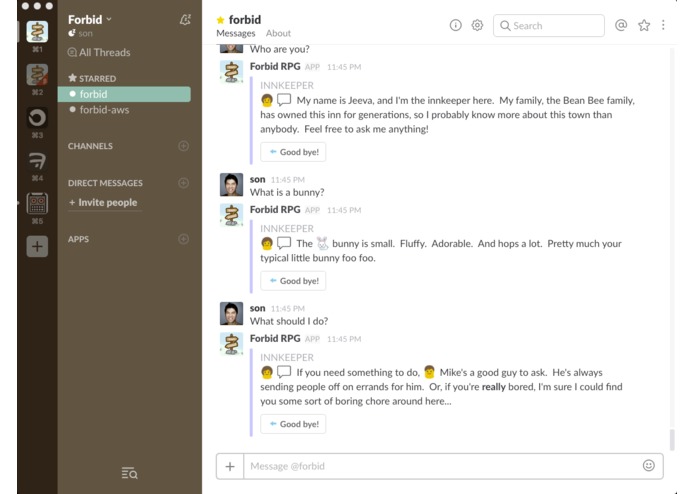This screenshot has height=494, width=695.
Task: Open the quick switcher icon at sidebar bottom
Action: [x=129, y=473]
